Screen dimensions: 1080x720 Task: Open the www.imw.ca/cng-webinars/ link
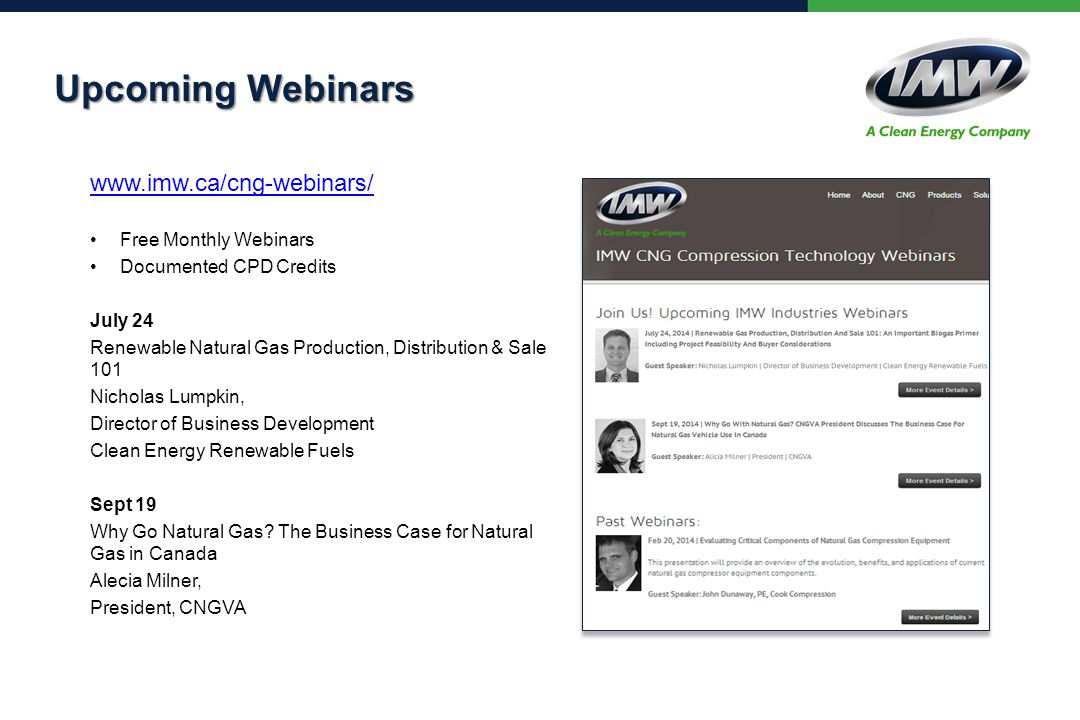click(x=231, y=183)
